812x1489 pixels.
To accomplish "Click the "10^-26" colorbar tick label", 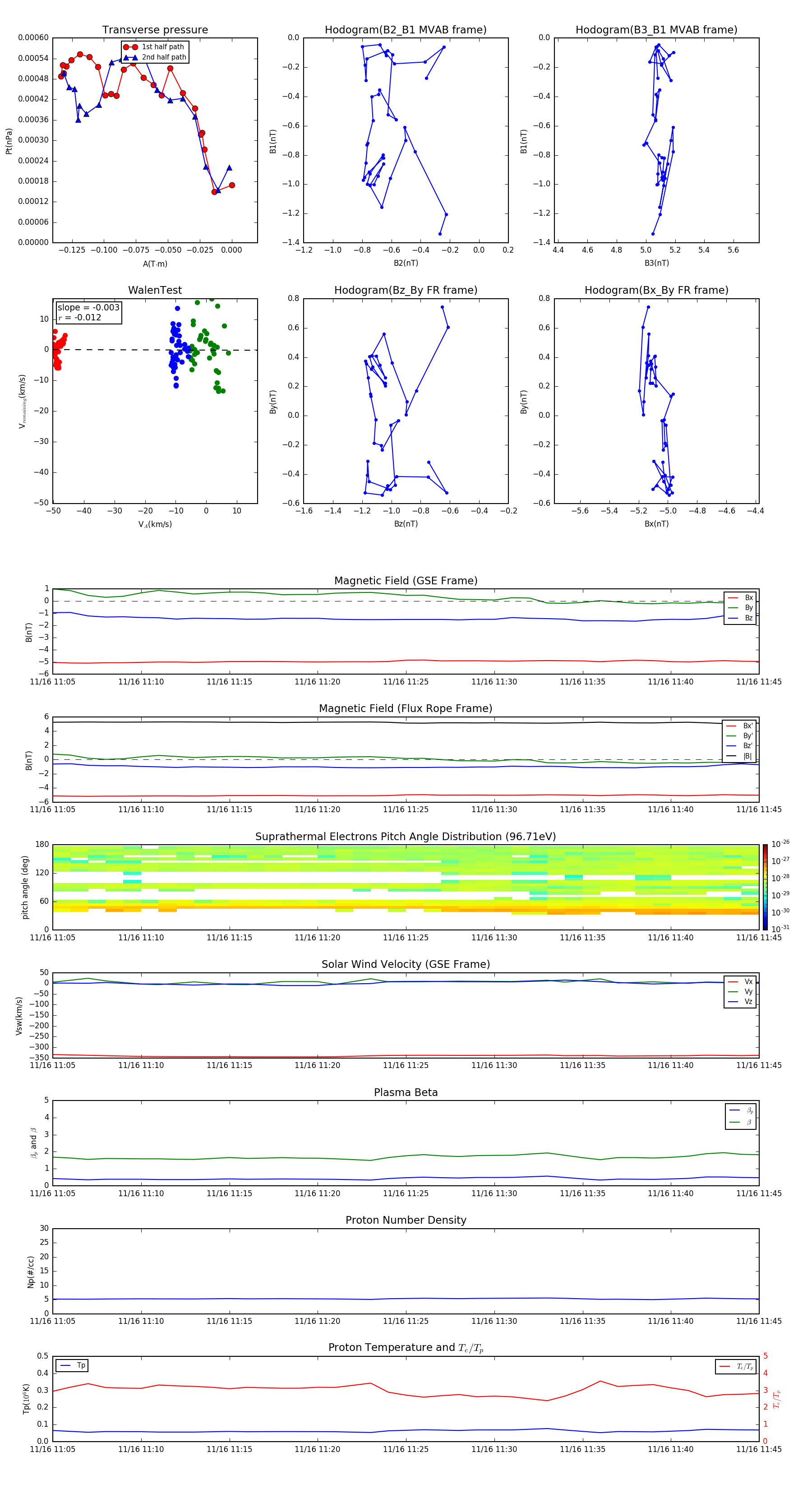I will pos(780,844).
